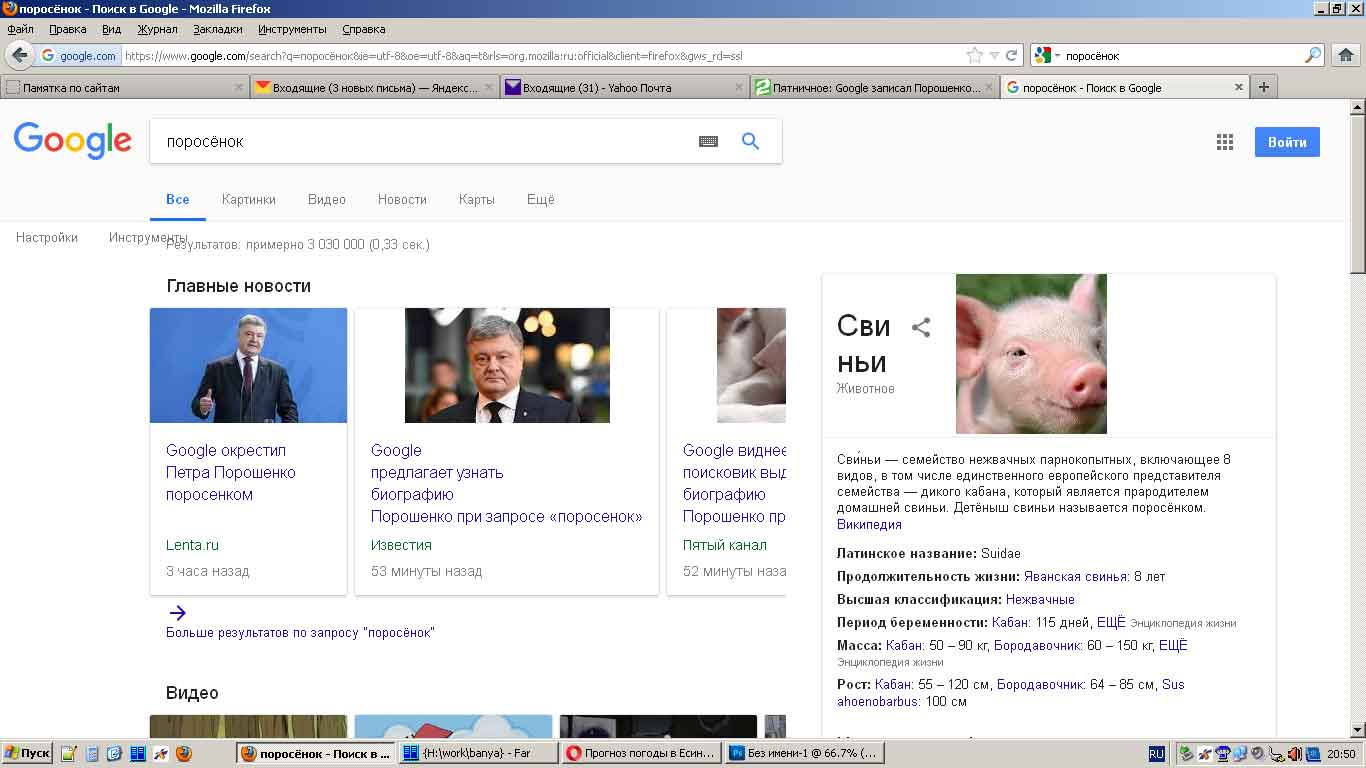Viewport: 1366px width, 768px height.
Task: Open the Правка menu
Action: click(x=67, y=29)
